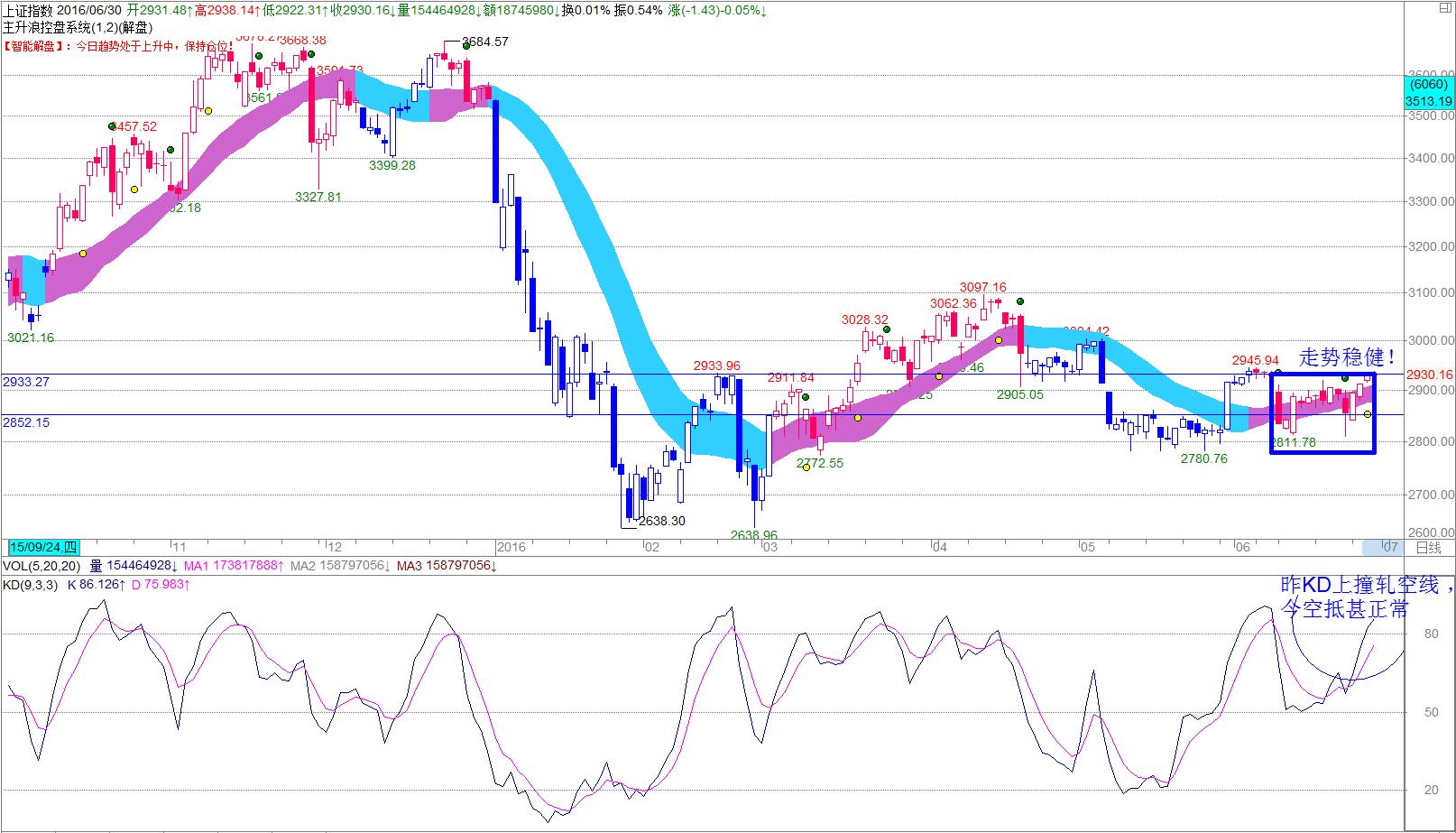
Task: Click the 2905.05 low price label
Action: (1020, 394)
